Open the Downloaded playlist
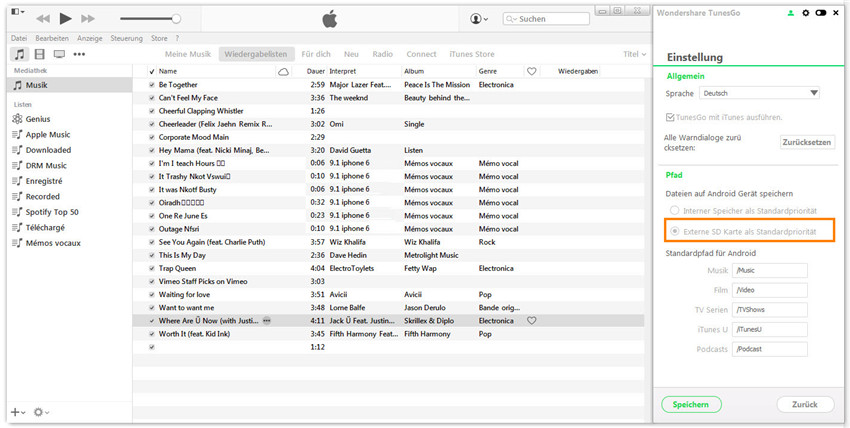 pos(48,150)
